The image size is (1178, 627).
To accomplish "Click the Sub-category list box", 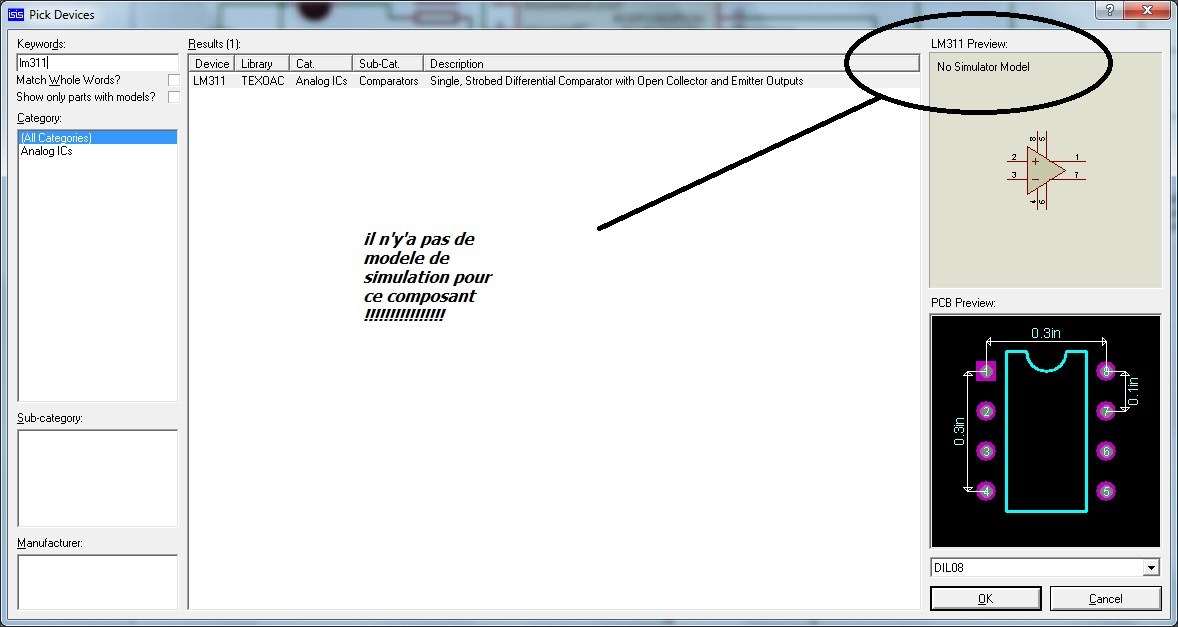I will [98, 478].
